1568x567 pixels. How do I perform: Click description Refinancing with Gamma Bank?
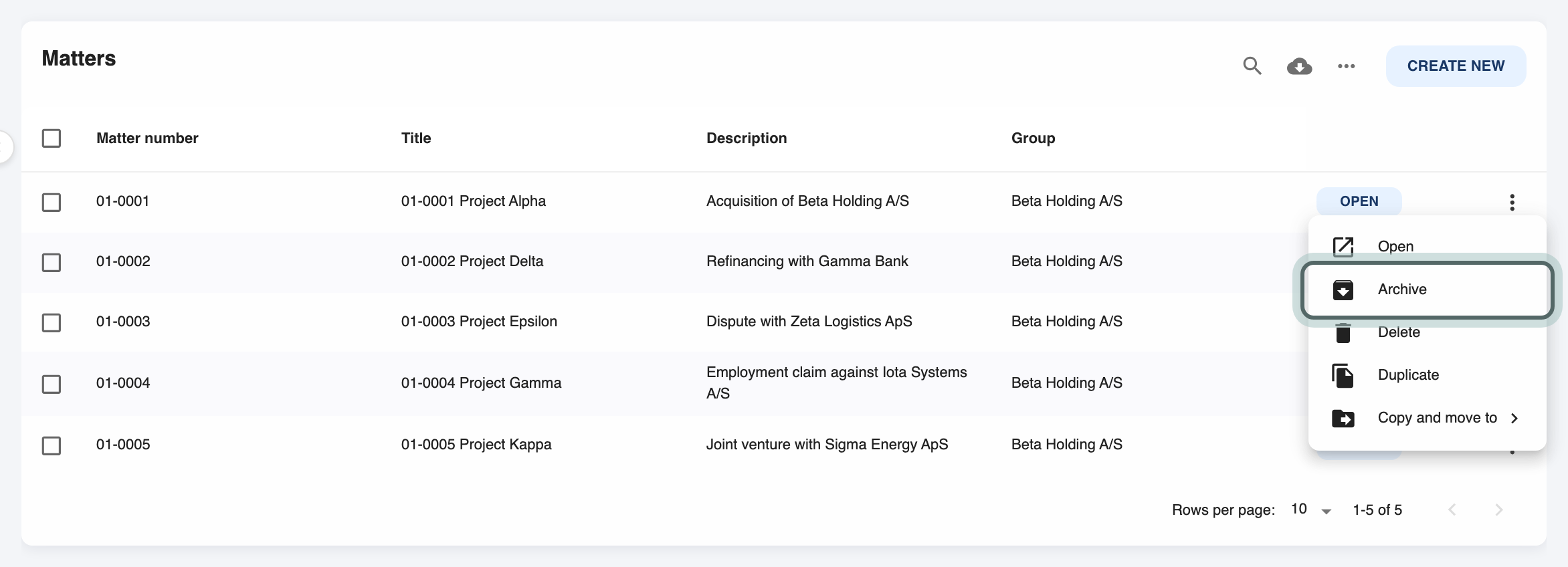coord(807,261)
